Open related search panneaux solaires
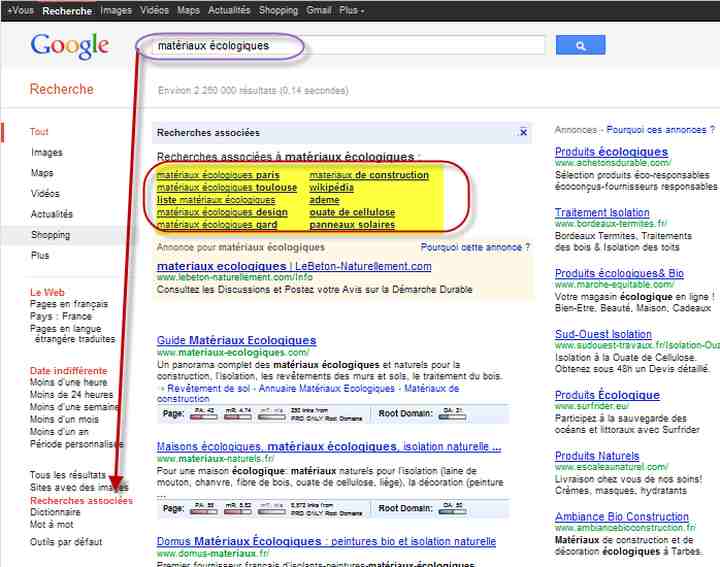Viewport: 720px width, 567px height. (x=352, y=225)
